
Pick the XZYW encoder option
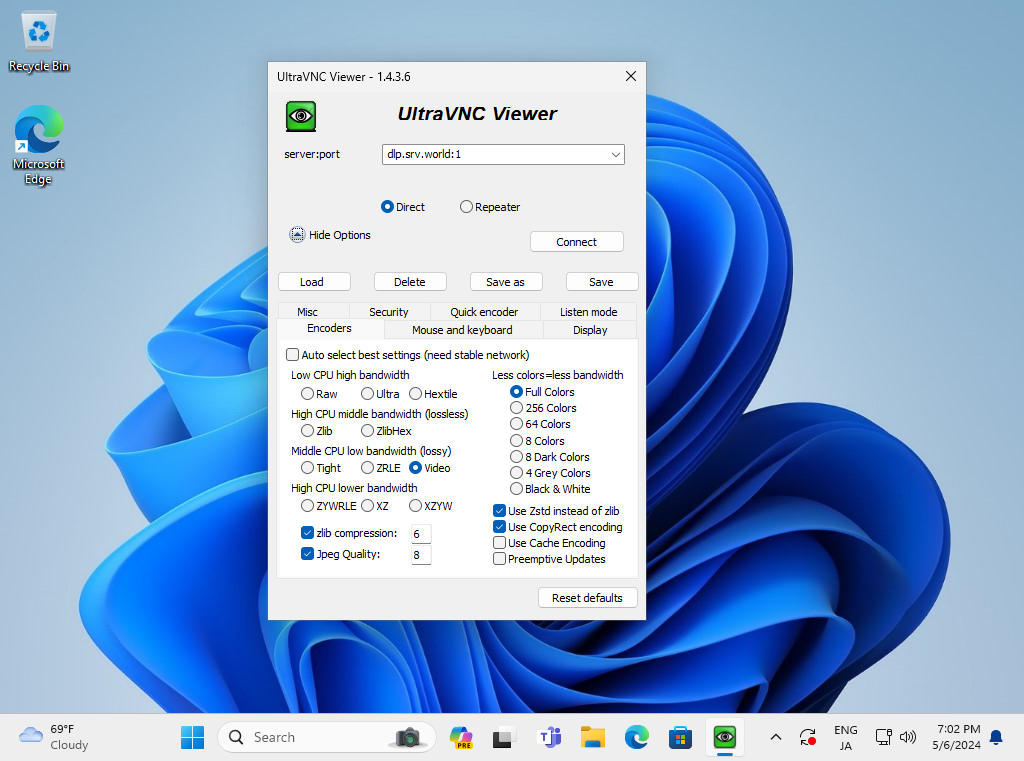pyautogui.click(x=415, y=506)
